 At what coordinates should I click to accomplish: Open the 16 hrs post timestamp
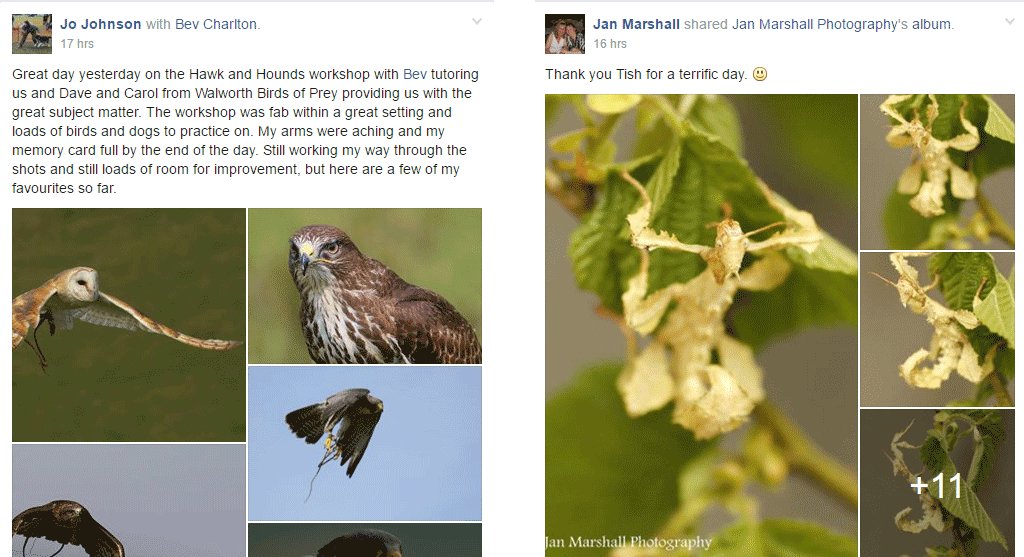(x=610, y=44)
